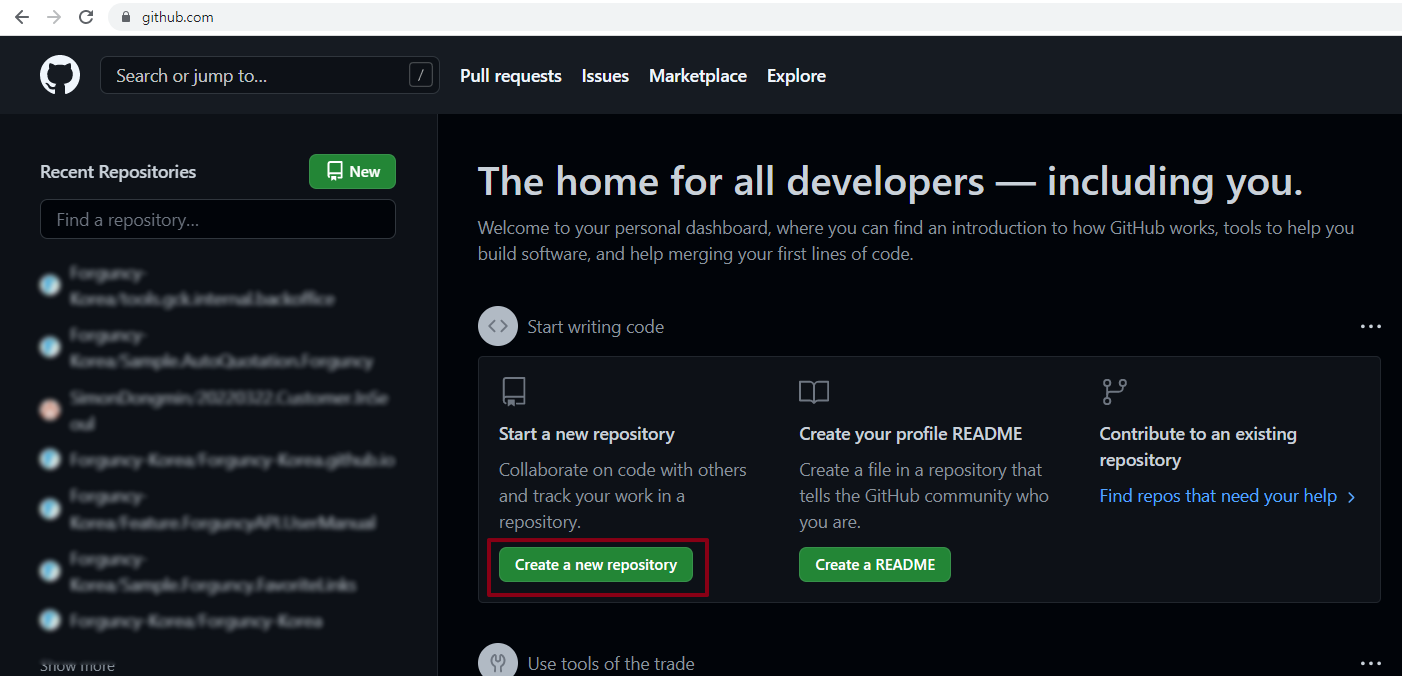Viewport: 1402px width, 676px height.
Task: Open the three-dot menu for Use tools of the trade
Action: (1370, 663)
